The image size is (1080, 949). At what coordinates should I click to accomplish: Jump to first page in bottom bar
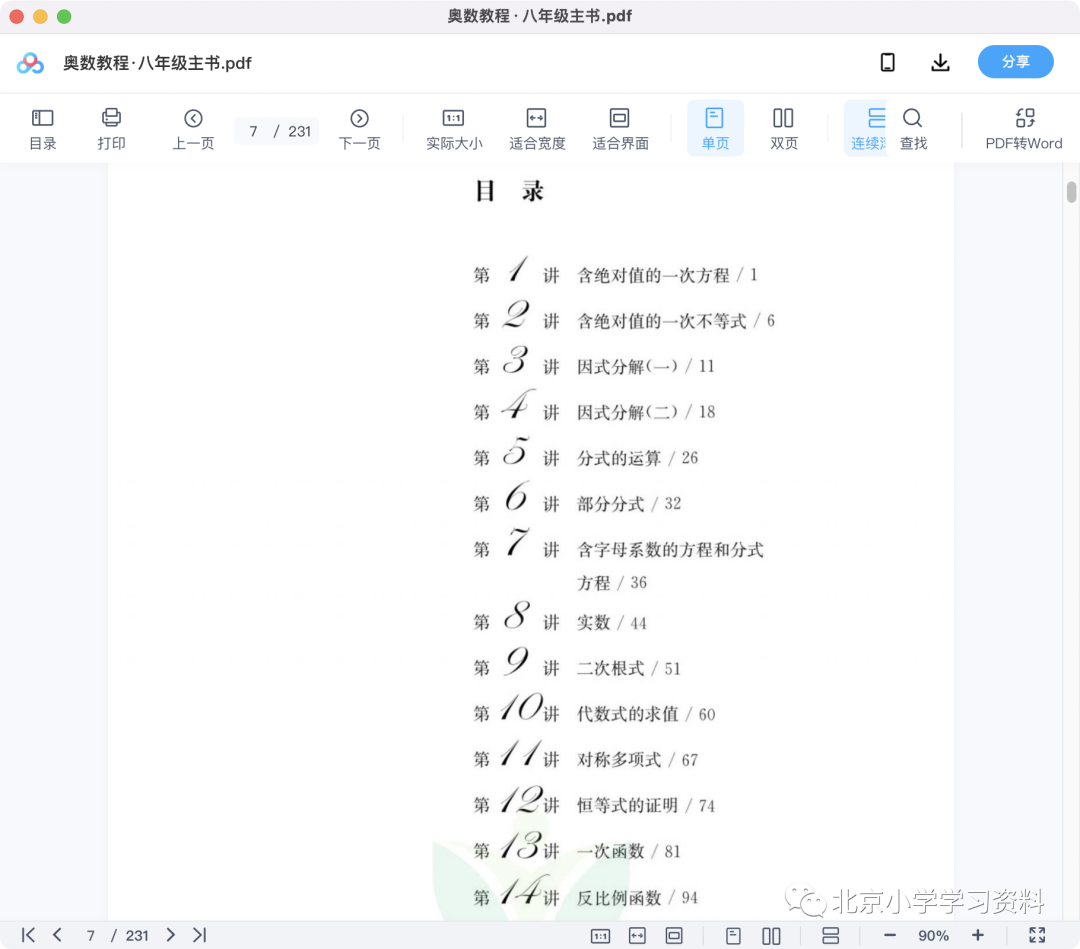coord(28,935)
